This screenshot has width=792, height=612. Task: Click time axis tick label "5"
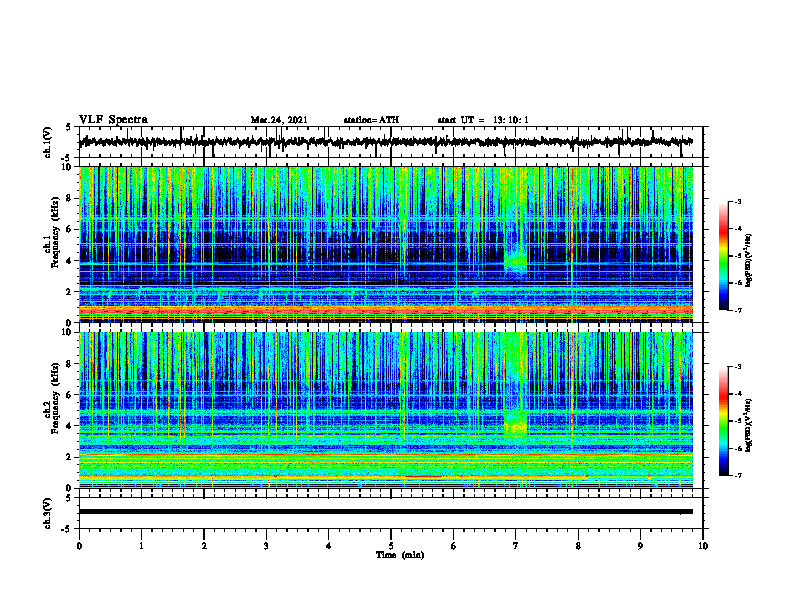391,546
